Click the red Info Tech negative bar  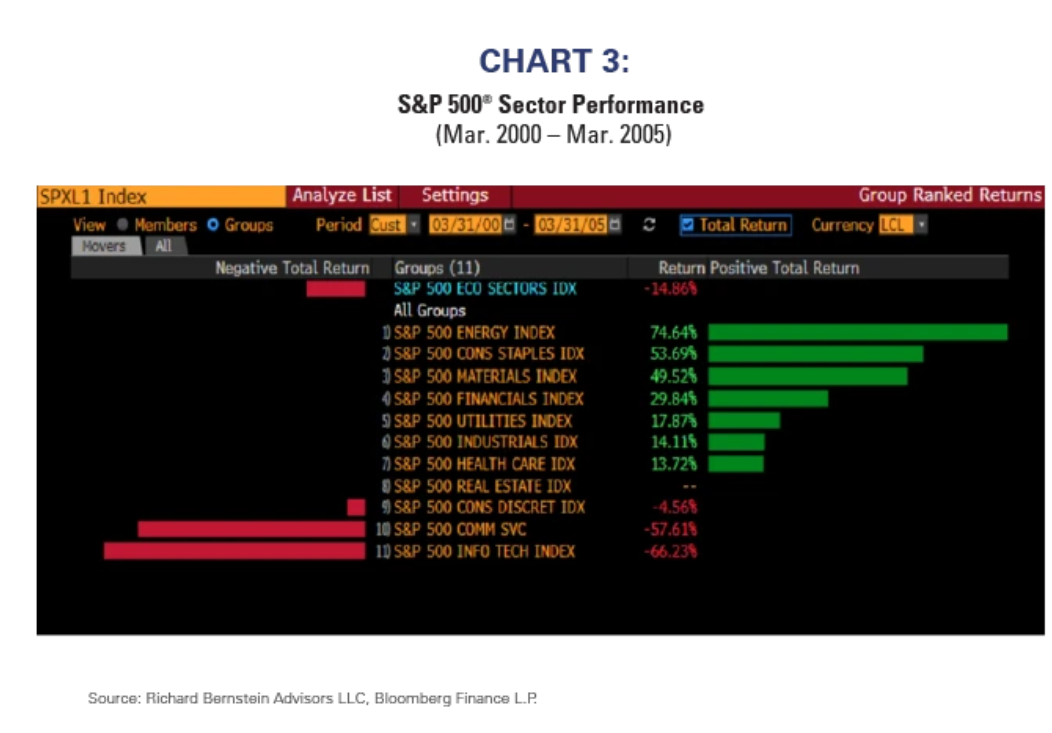pyautogui.click(x=235, y=551)
